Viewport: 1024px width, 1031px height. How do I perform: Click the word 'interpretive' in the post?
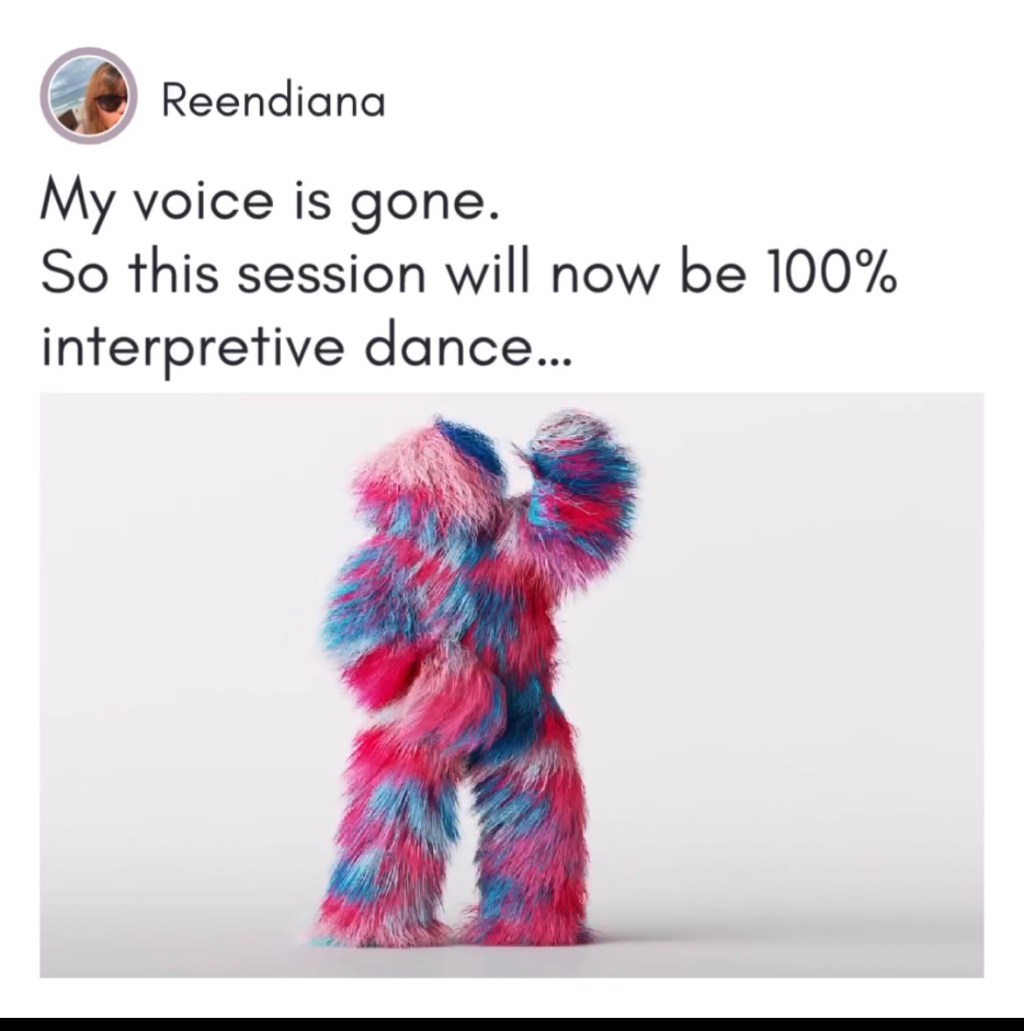click(x=193, y=346)
